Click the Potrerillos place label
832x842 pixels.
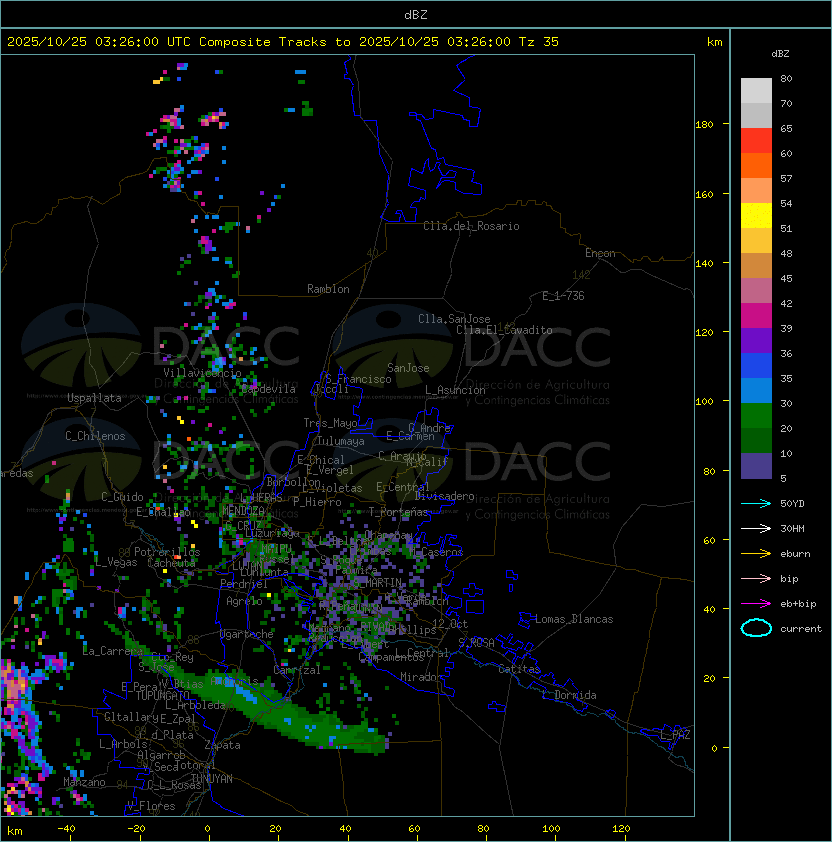pos(167,552)
